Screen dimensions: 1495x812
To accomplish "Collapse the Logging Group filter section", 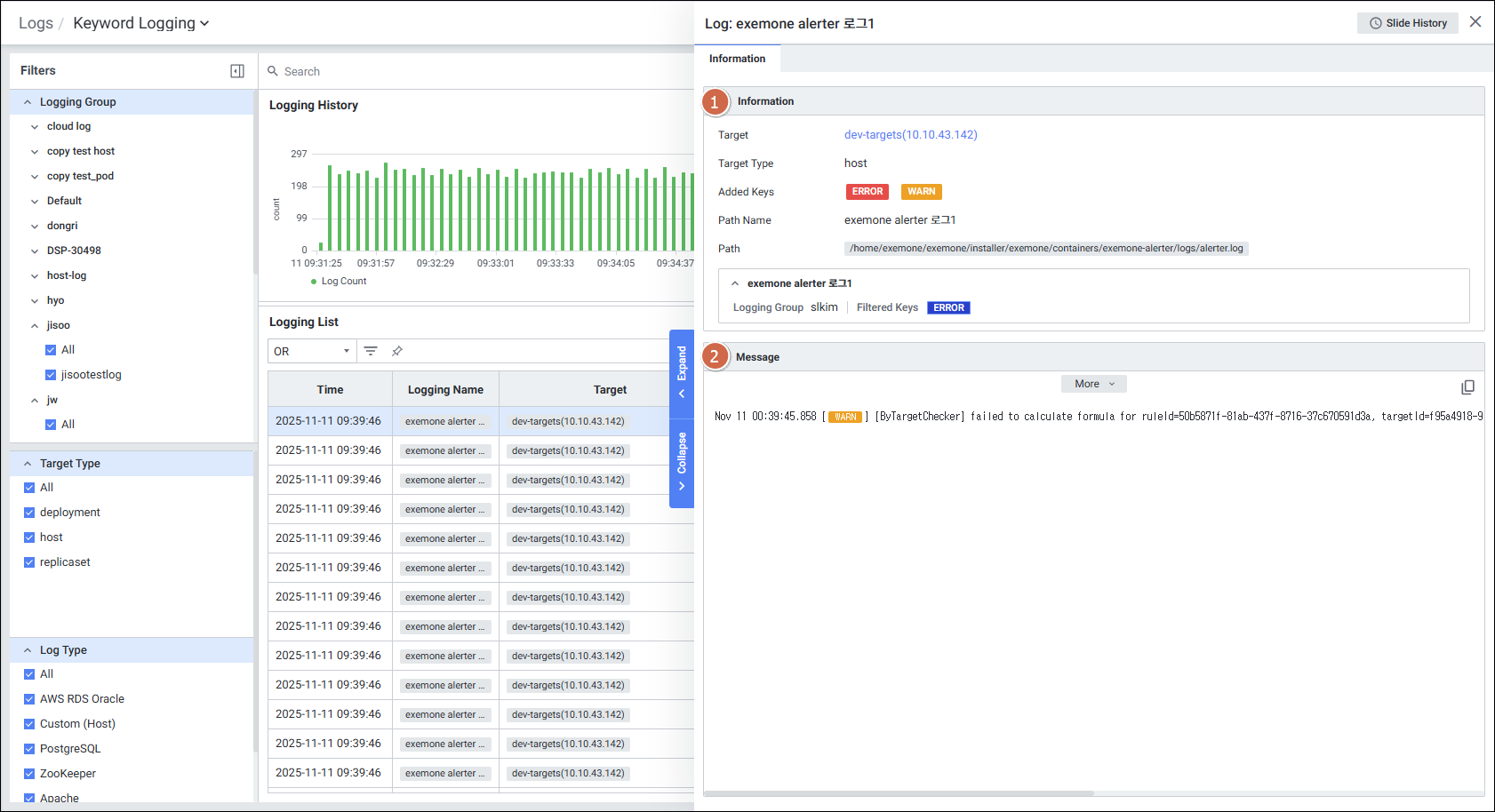I will click(28, 102).
